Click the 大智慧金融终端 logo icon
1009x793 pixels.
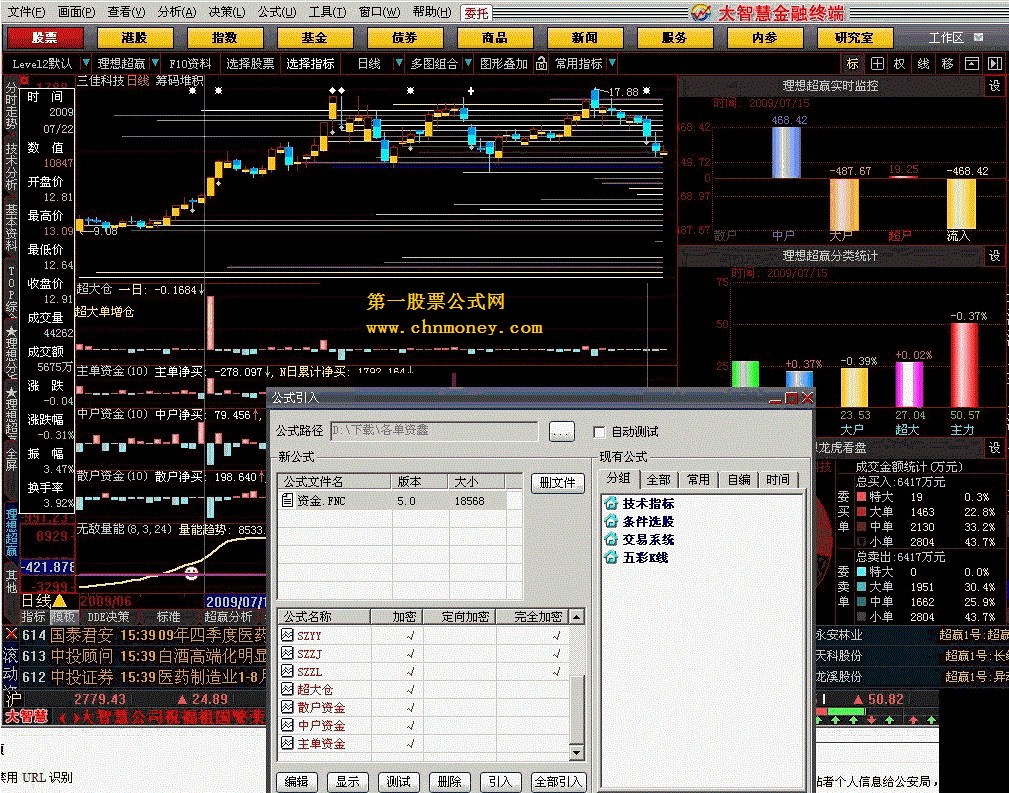tap(701, 12)
